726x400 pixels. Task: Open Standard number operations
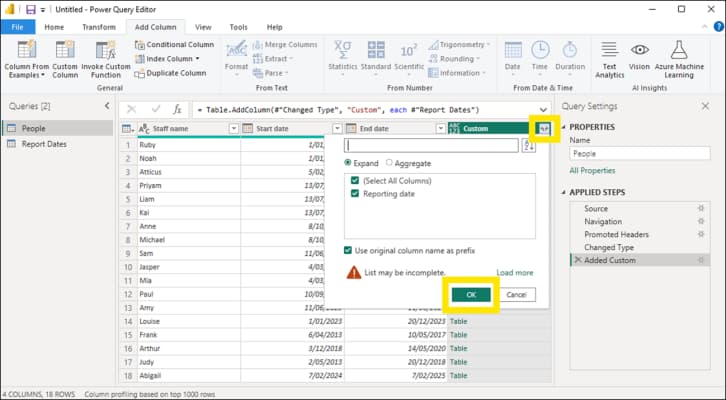click(376, 59)
